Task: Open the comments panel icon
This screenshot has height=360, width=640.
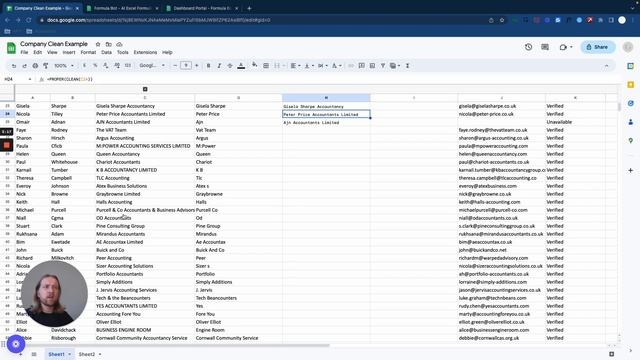Action: 545,47
